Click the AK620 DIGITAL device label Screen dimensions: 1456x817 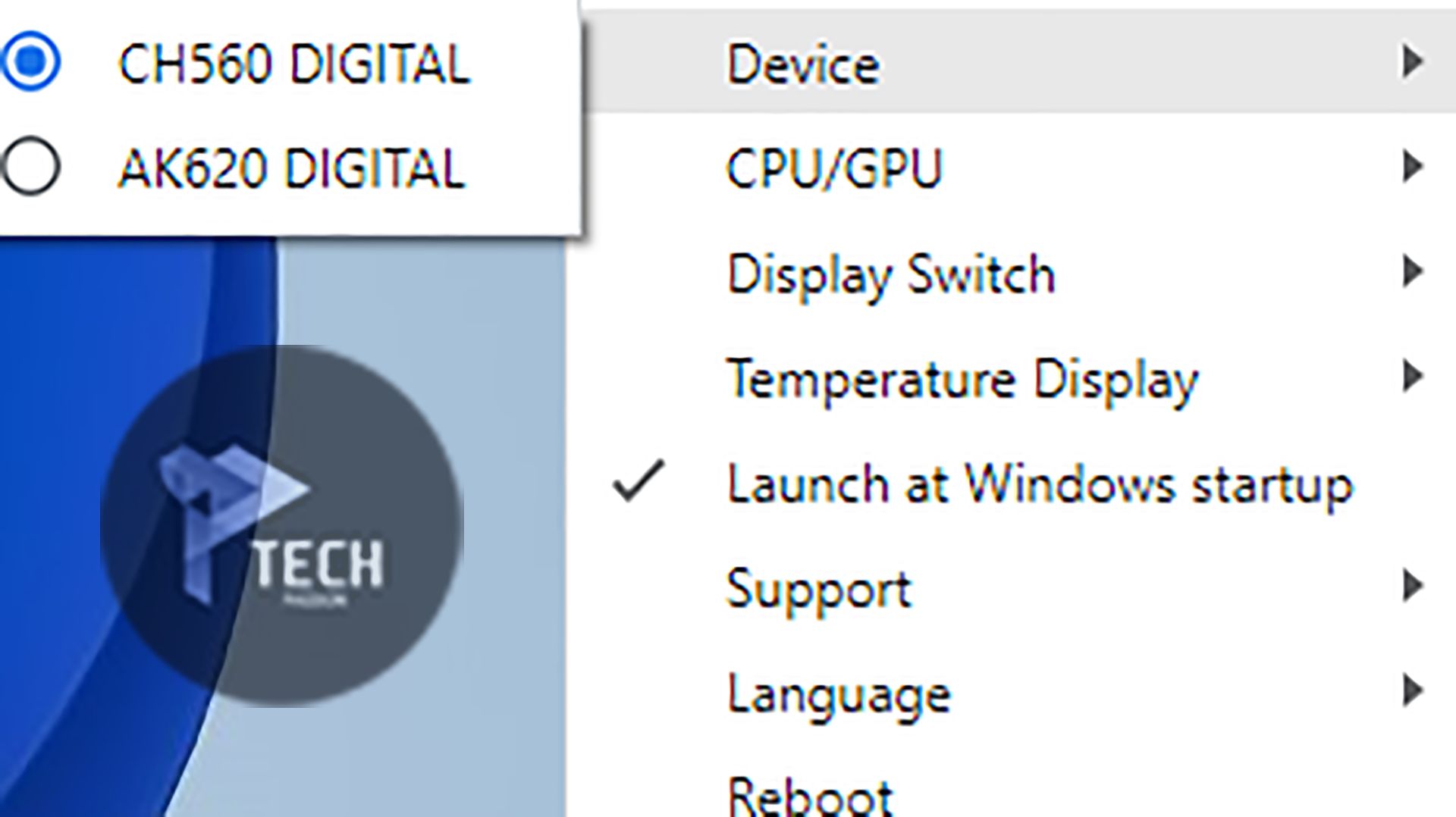click(292, 168)
